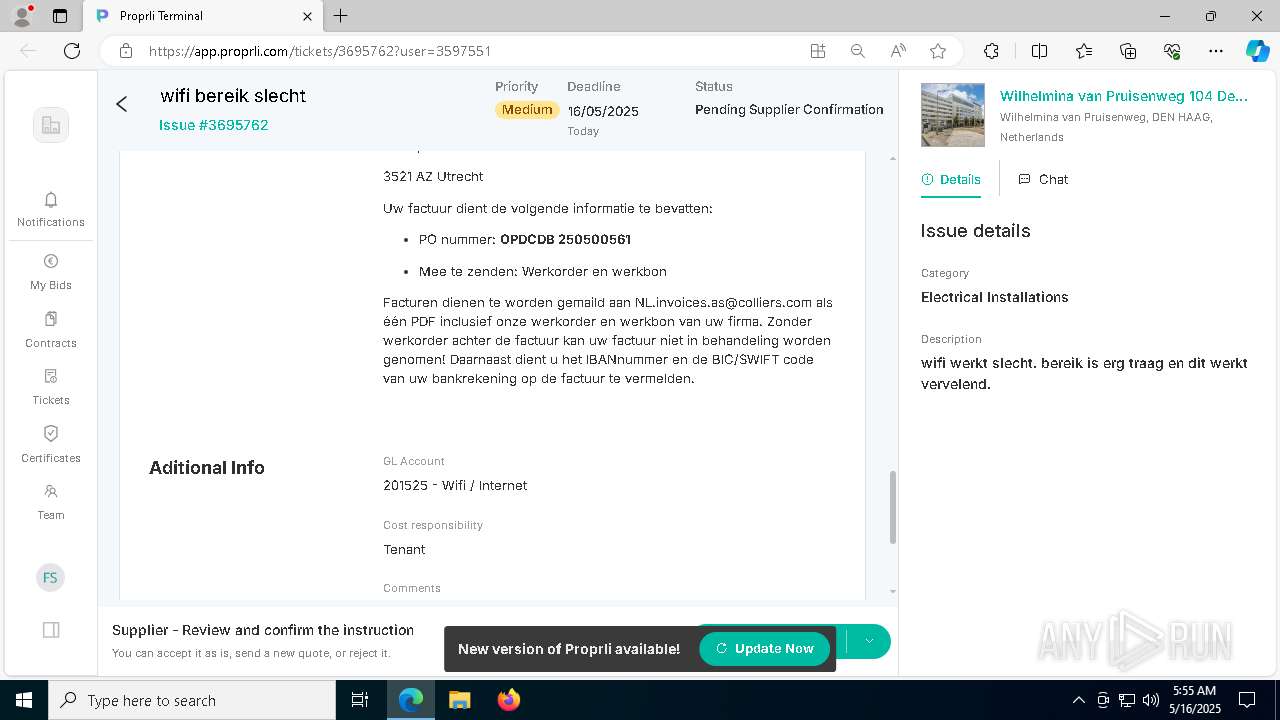Open Microsoft Edge from taskbar
This screenshot has width=1280, height=720.
(x=411, y=700)
